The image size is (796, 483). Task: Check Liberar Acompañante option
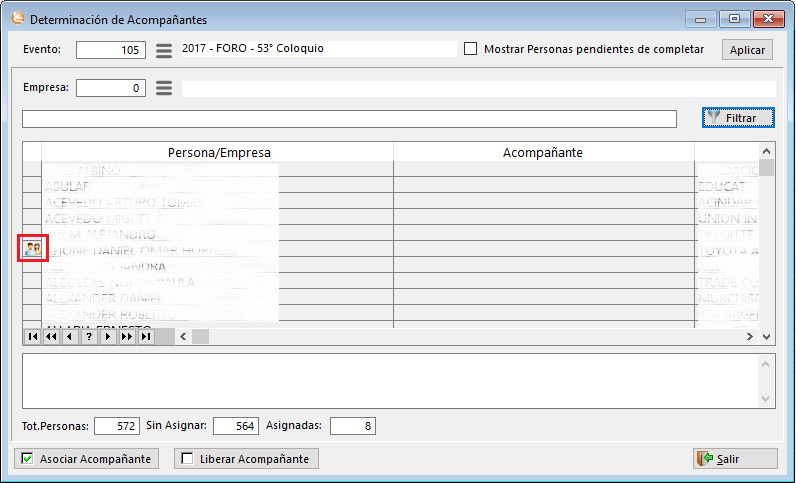[x=186, y=459]
